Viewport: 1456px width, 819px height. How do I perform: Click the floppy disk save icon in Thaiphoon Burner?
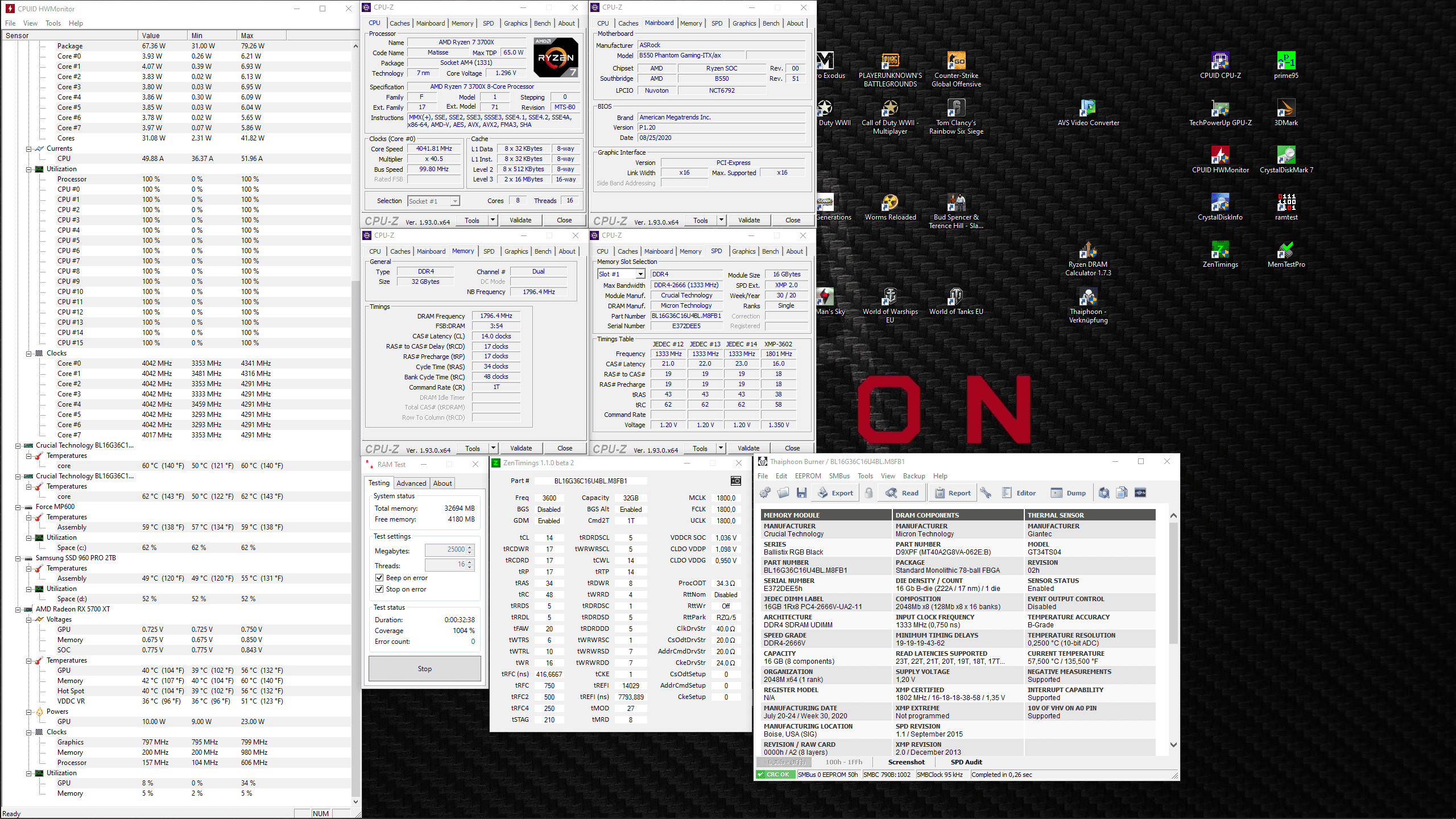tap(801, 493)
